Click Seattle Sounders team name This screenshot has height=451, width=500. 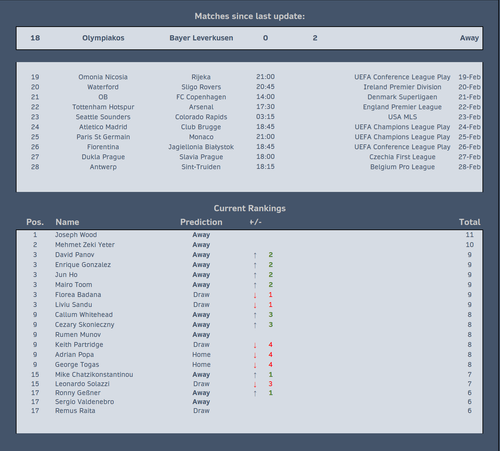tap(103, 117)
